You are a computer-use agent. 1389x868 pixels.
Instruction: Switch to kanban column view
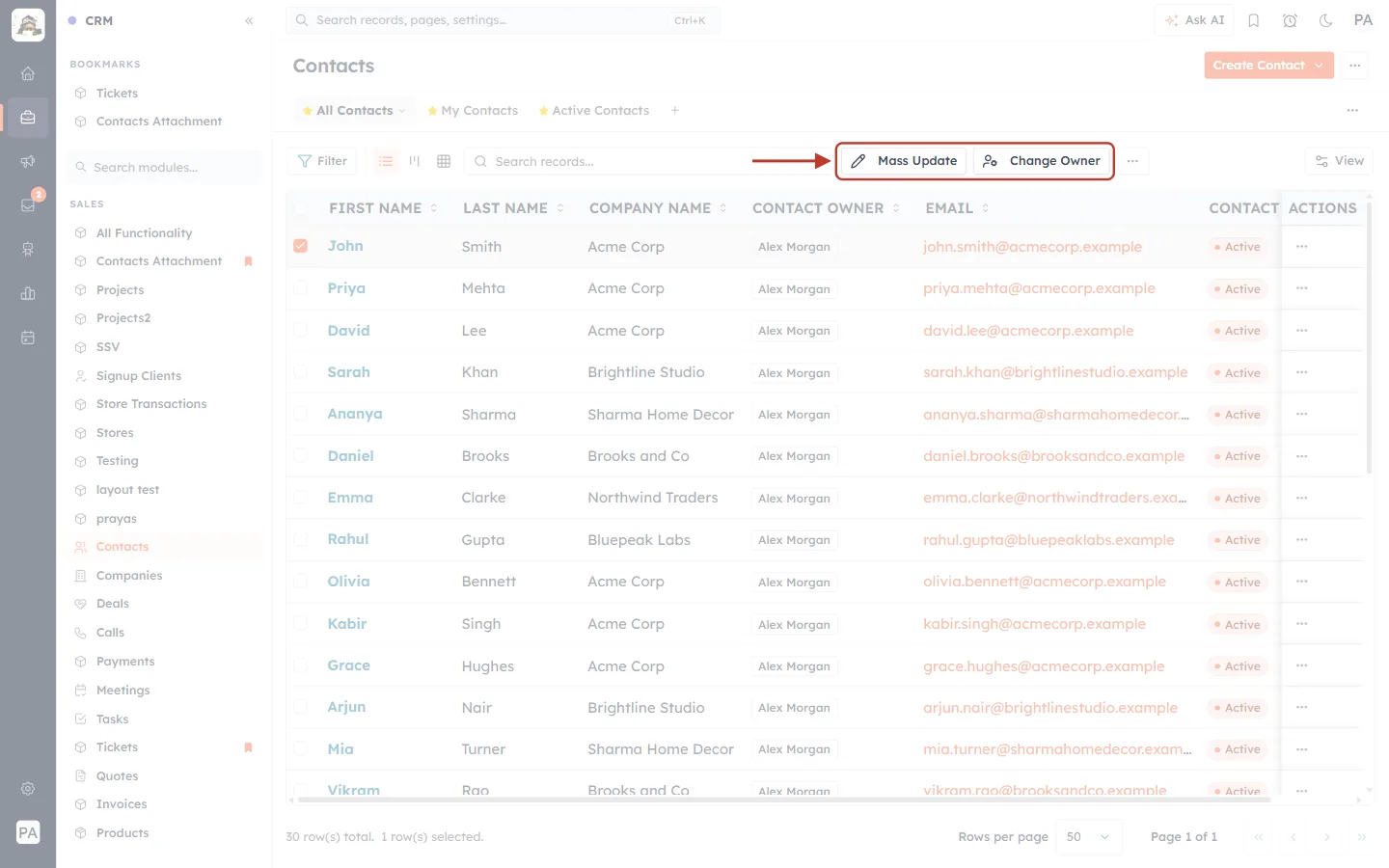pyautogui.click(x=415, y=161)
